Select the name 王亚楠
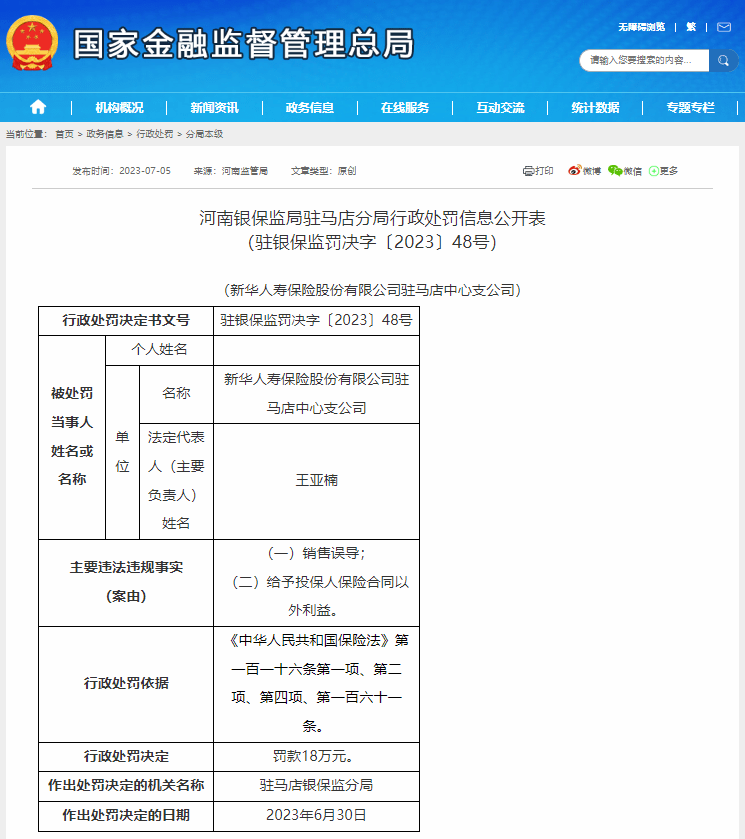745x839 pixels. point(316,480)
